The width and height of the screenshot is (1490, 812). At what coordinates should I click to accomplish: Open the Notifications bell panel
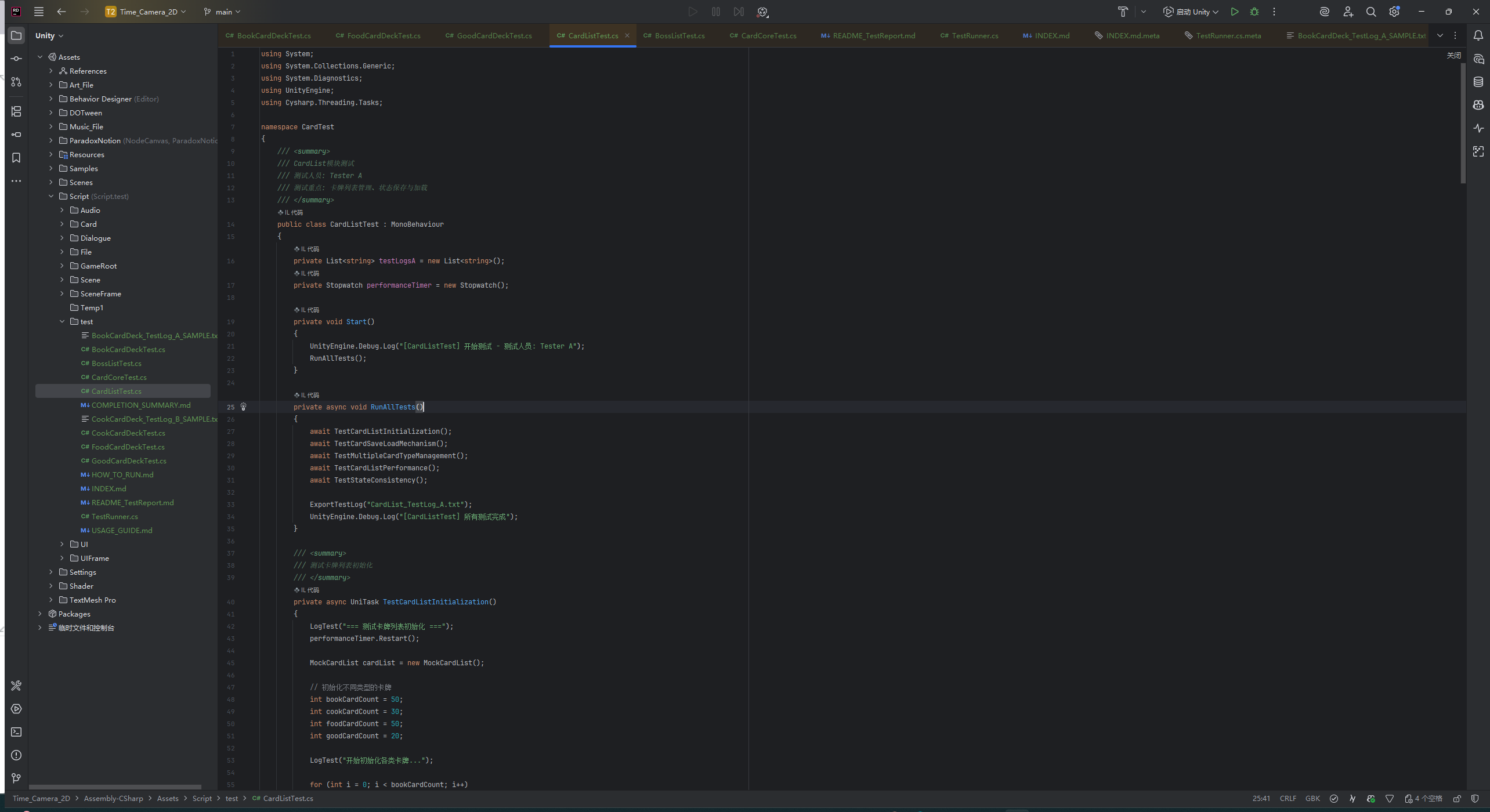tap(1478, 35)
